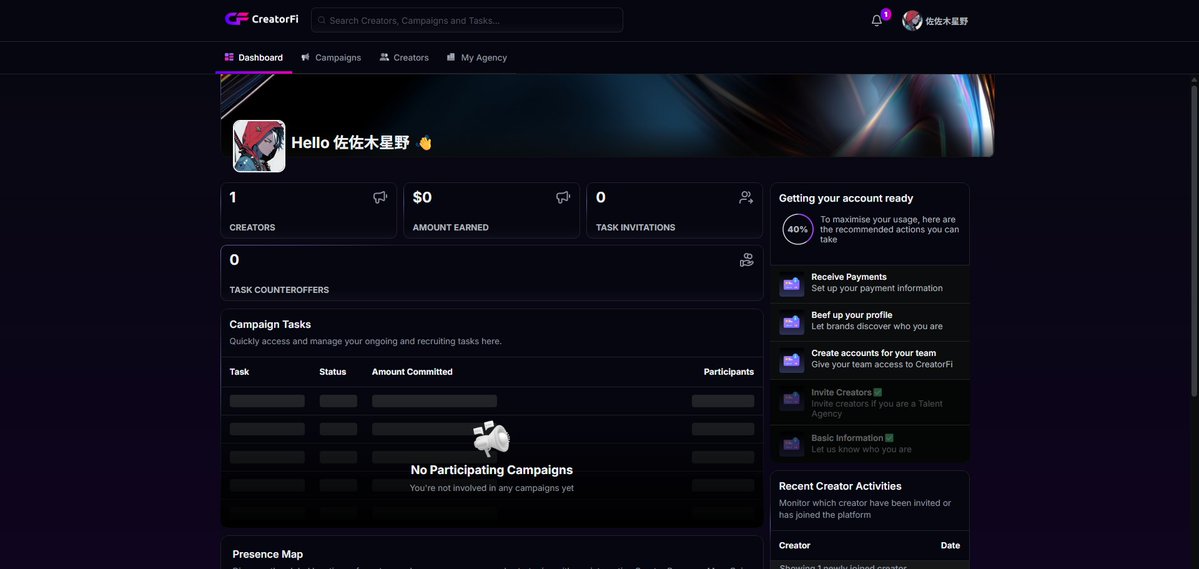
Task: Click the Basic Information green checkmark
Action: tap(889, 438)
